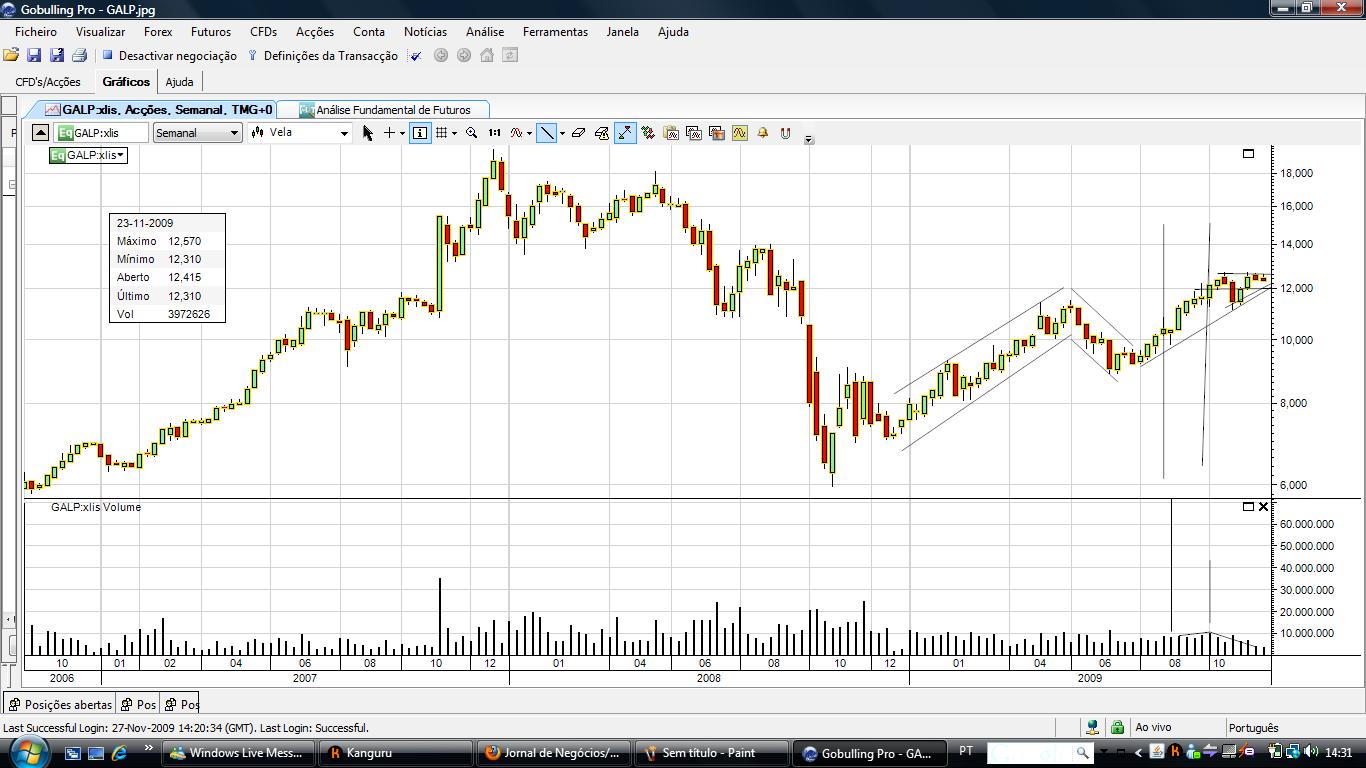Open the Posições abertas bottom tab
Screen dimensions: 1366x768
(60, 705)
